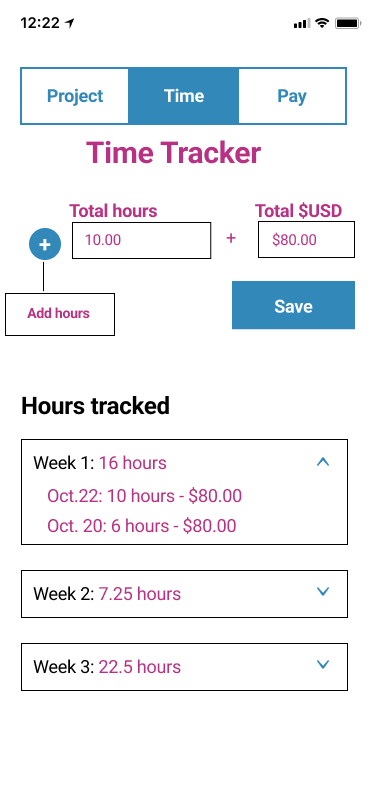Collapse Week 1 with the up chevron

323,462
